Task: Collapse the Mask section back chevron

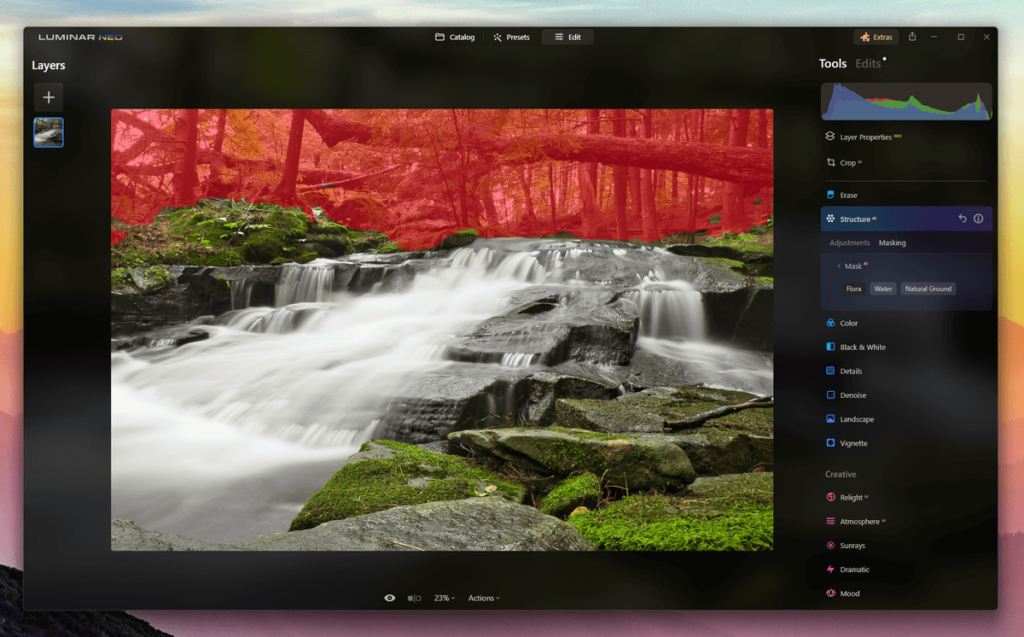Action: pyautogui.click(x=838, y=267)
